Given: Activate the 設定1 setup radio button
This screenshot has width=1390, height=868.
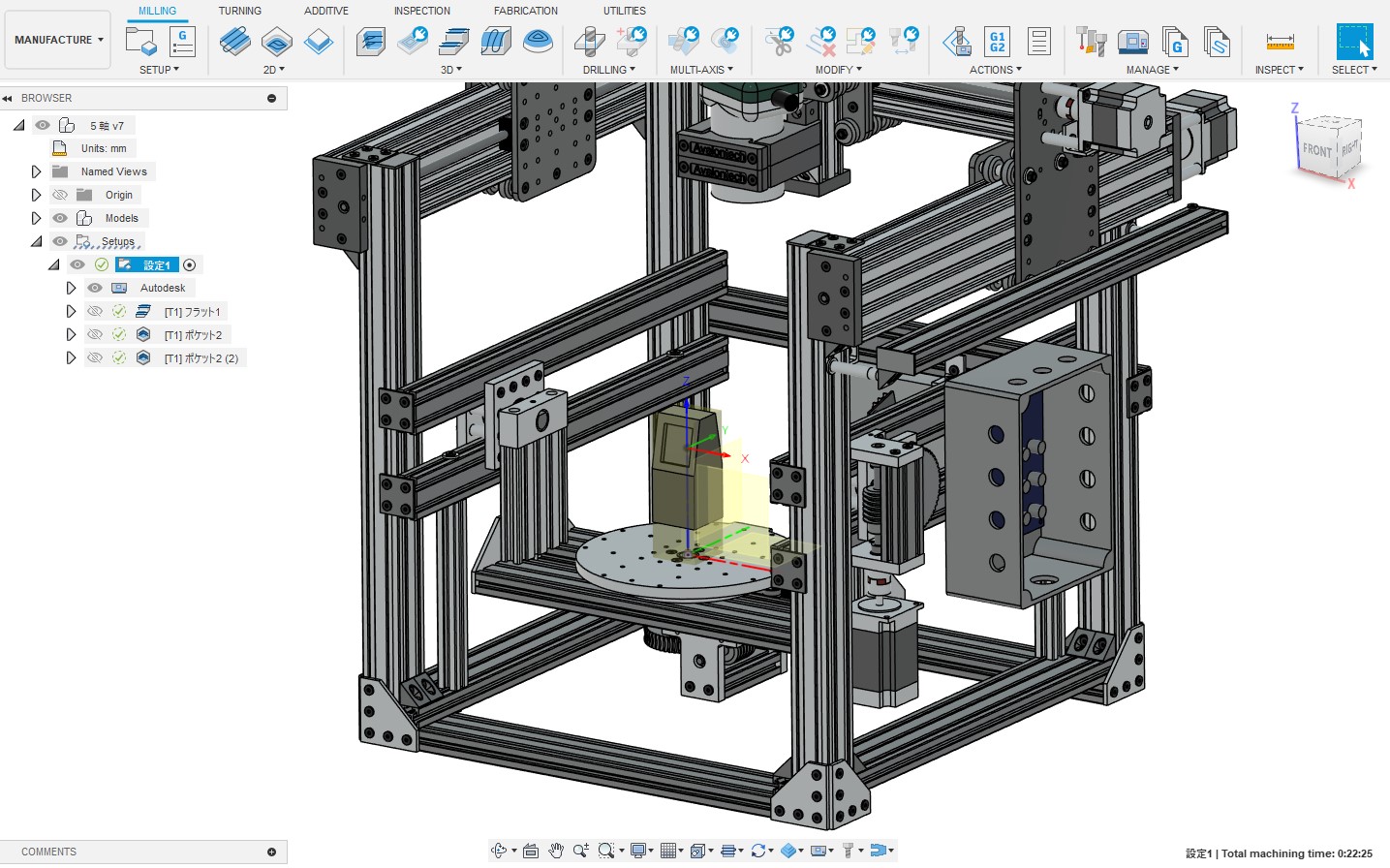Looking at the screenshot, I should tap(190, 264).
